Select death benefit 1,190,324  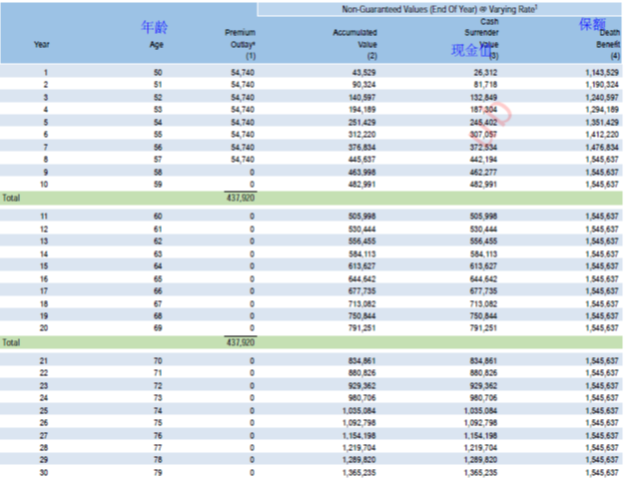pyautogui.click(x=602, y=85)
